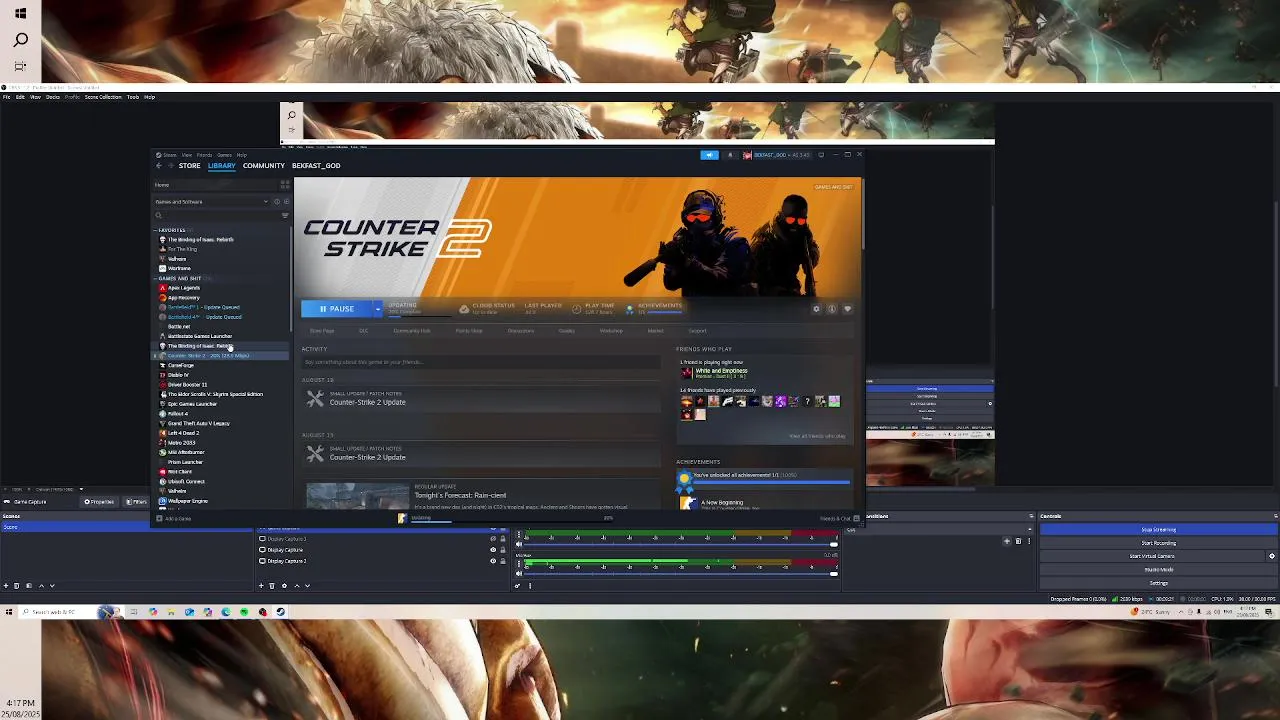This screenshot has width=1280, height=720.
Task: Toggle visibility of the middle Display Capture source
Action: tap(493, 550)
